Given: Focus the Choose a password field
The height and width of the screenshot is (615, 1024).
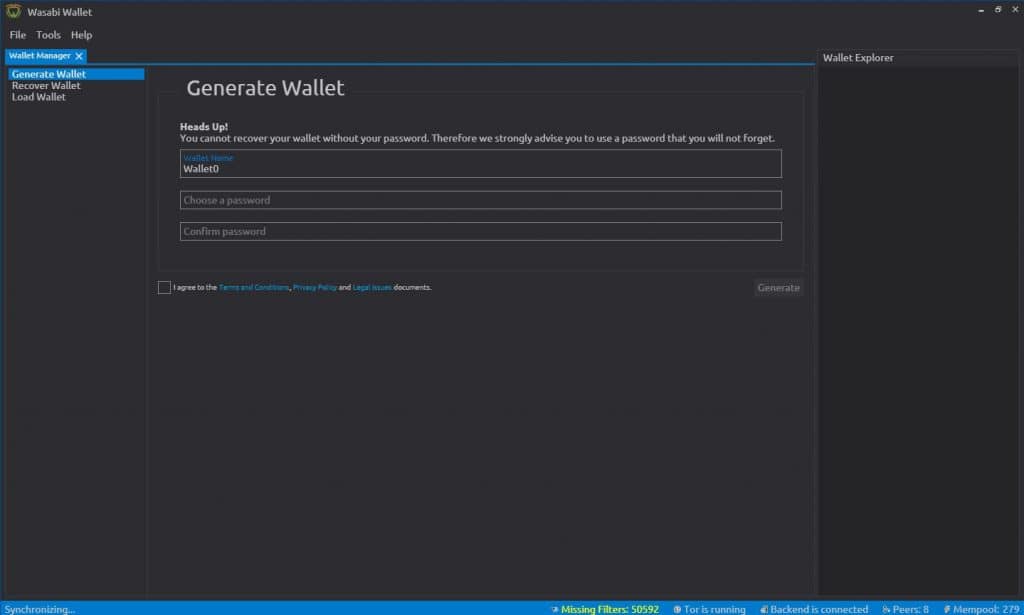Looking at the screenshot, I should click(480, 200).
